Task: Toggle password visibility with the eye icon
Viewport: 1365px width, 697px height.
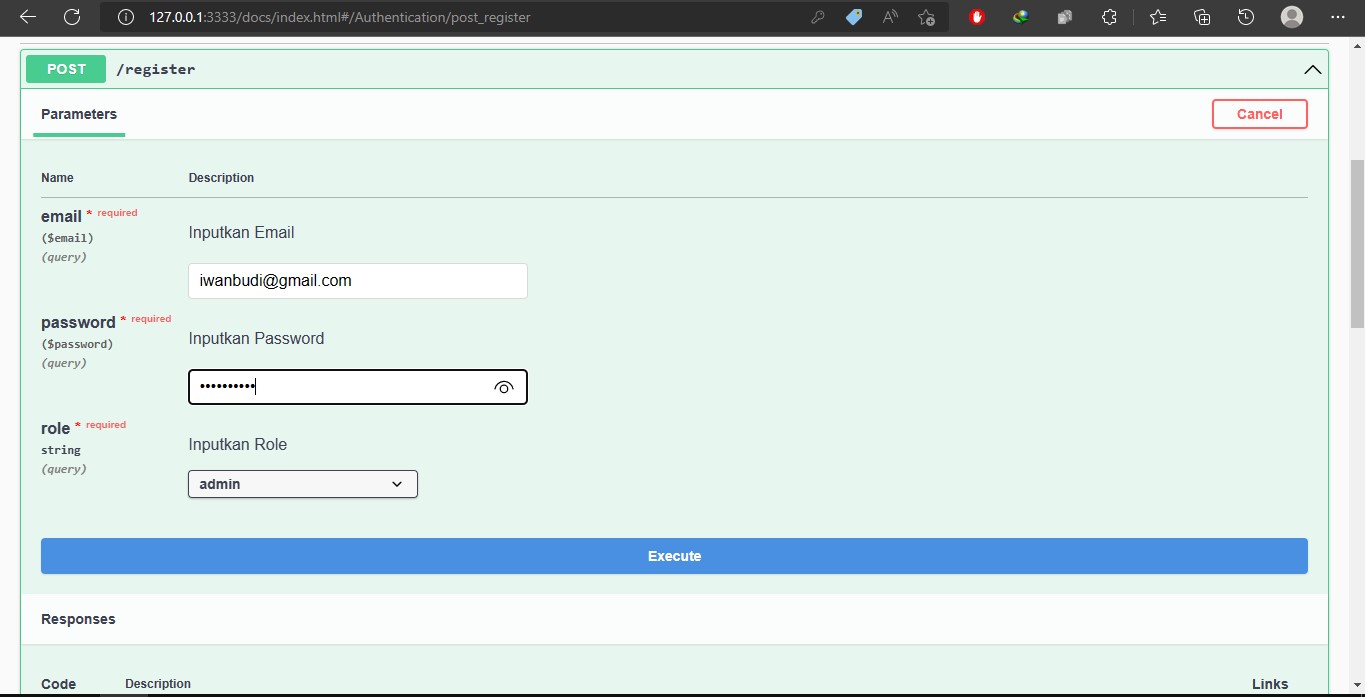Action: point(504,388)
